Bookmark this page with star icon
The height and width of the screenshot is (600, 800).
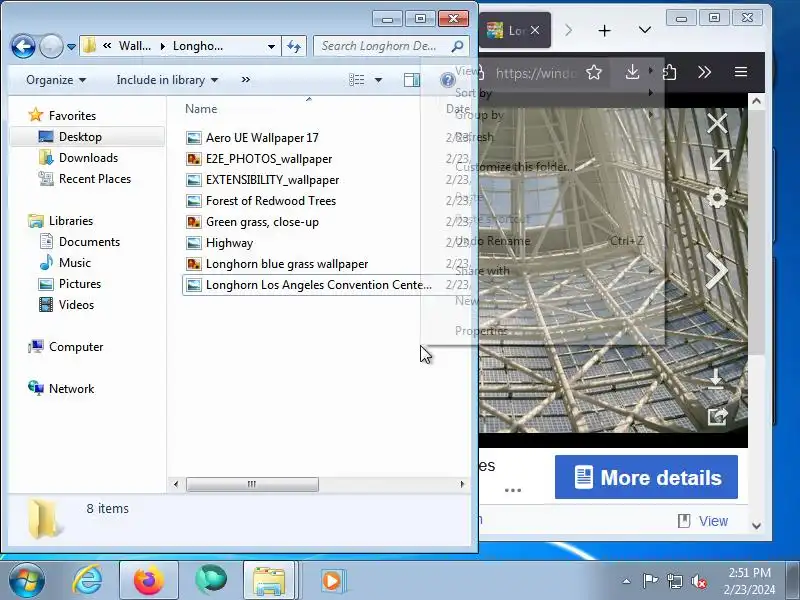click(594, 72)
